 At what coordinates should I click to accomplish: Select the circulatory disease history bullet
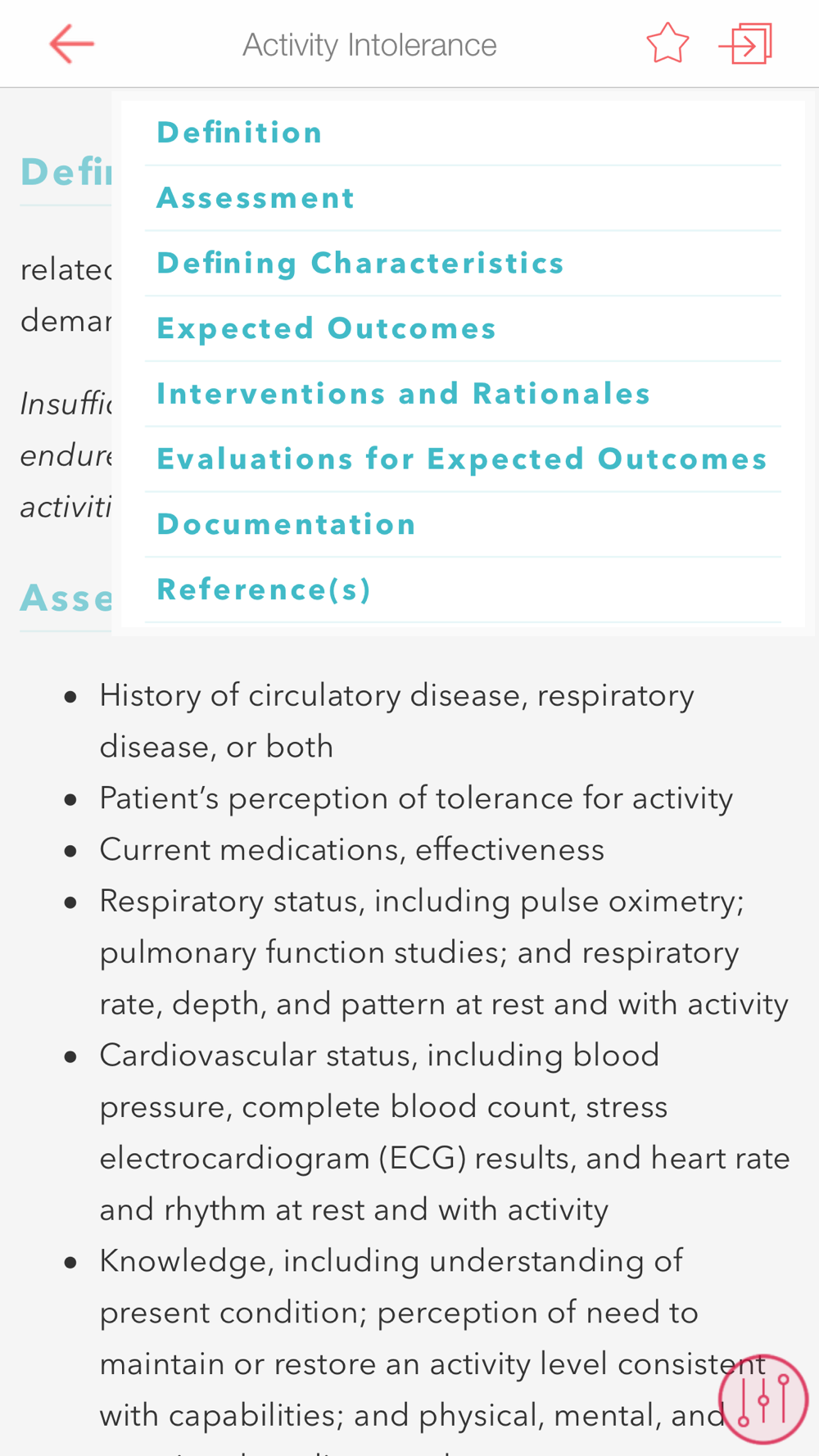[x=397, y=721]
